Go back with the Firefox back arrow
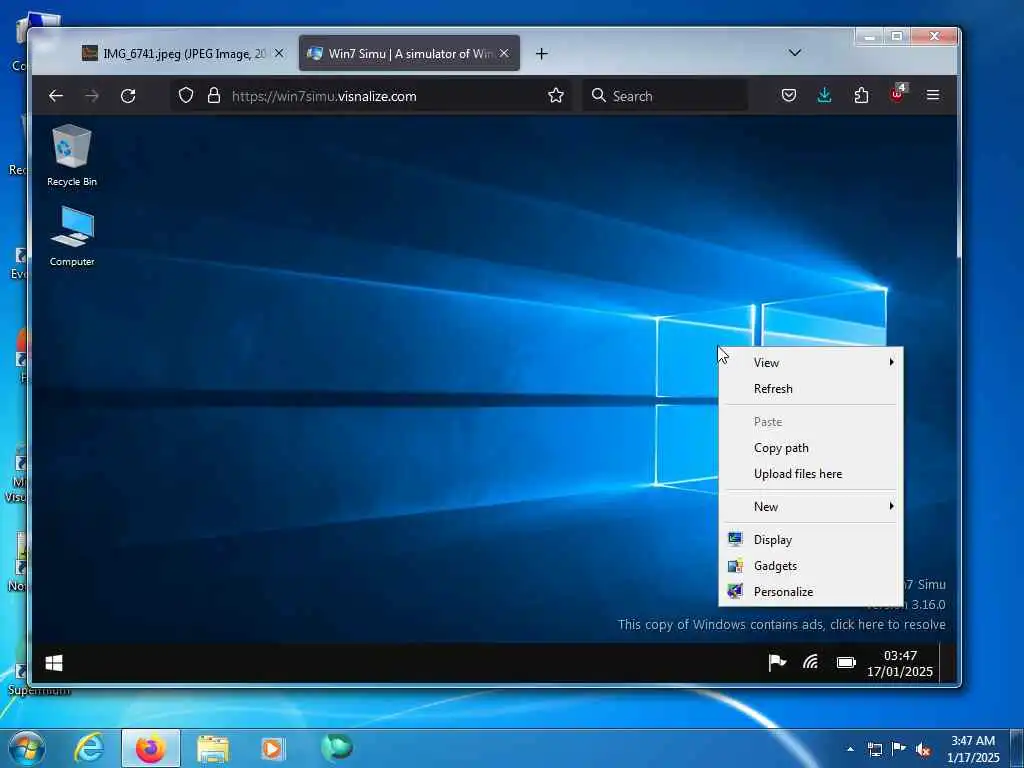 click(56, 96)
